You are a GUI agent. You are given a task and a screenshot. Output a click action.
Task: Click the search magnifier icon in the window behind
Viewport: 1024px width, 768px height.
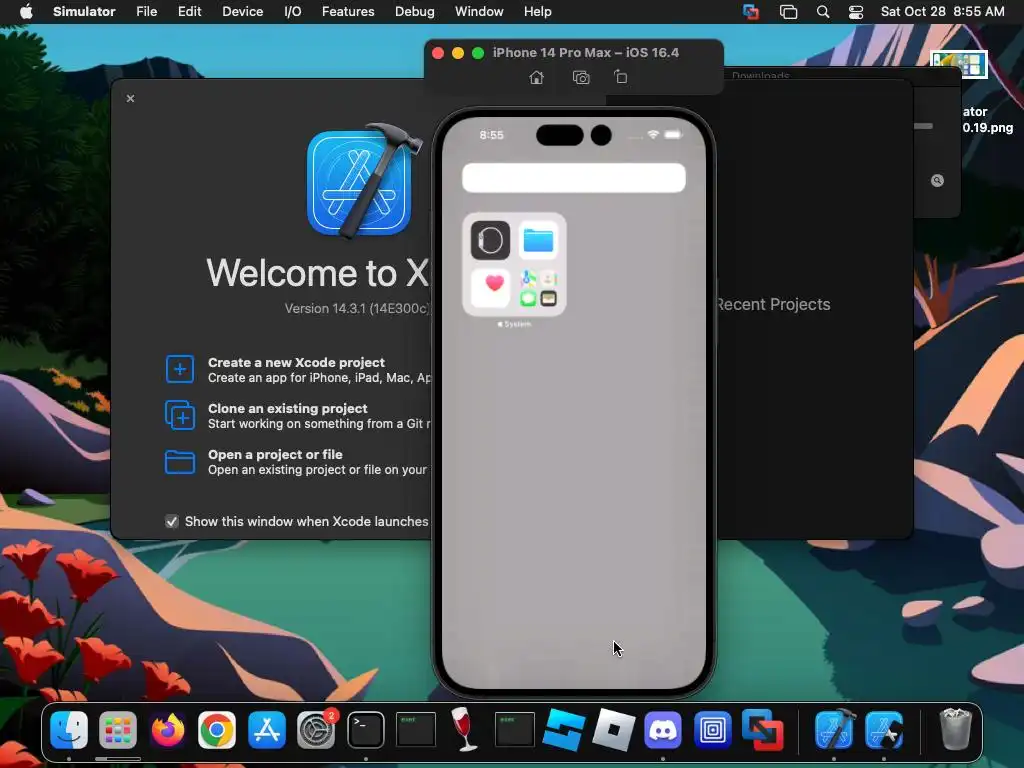(937, 181)
